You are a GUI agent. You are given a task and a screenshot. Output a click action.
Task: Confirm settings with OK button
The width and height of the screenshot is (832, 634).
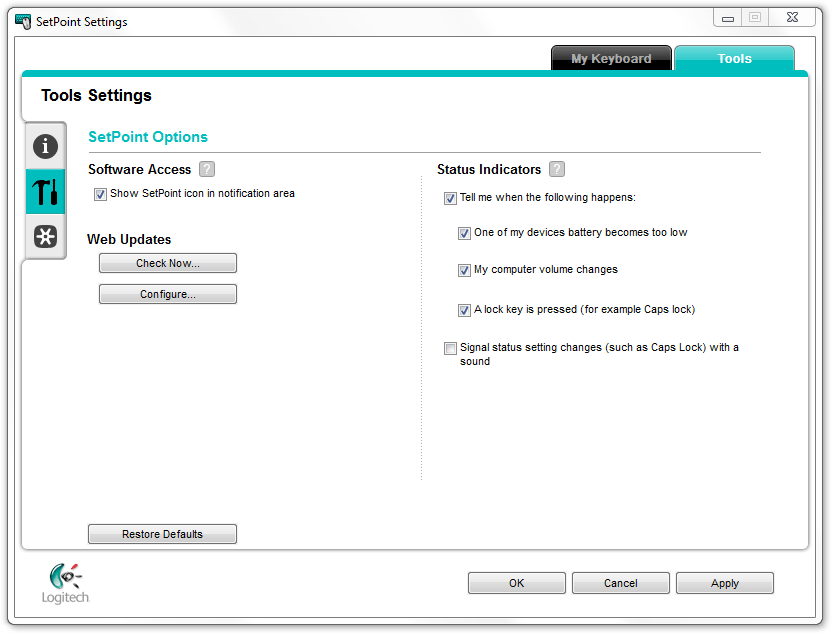[516, 583]
